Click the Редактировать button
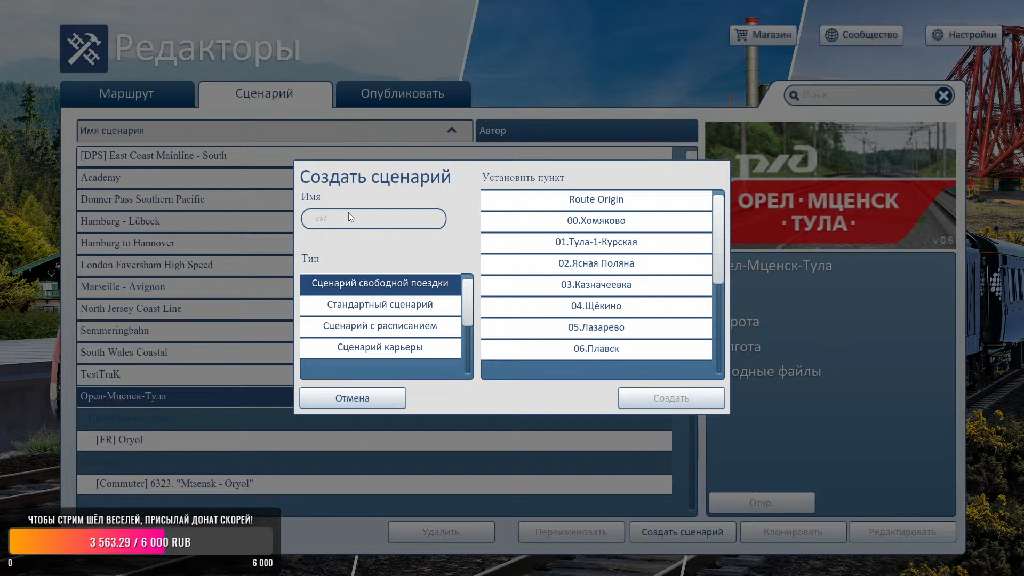This screenshot has width=1024, height=576. 903,532
